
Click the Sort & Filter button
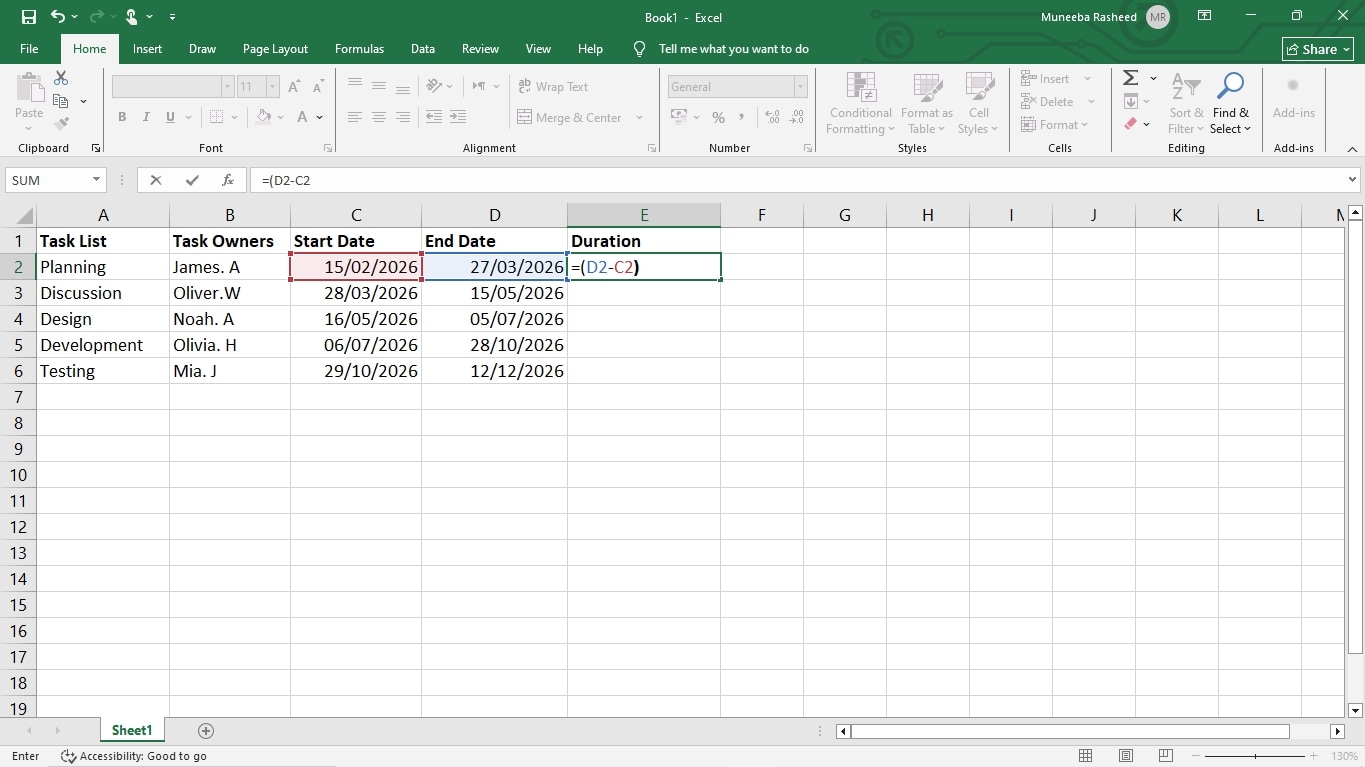(1186, 103)
